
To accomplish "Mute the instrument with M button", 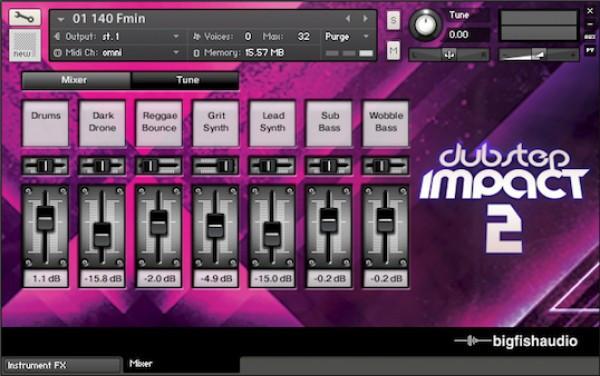I will coord(393,50).
